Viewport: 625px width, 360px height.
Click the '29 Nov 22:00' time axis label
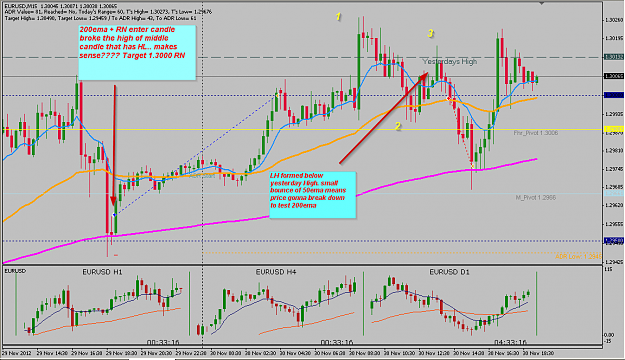[x=191, y=353]
